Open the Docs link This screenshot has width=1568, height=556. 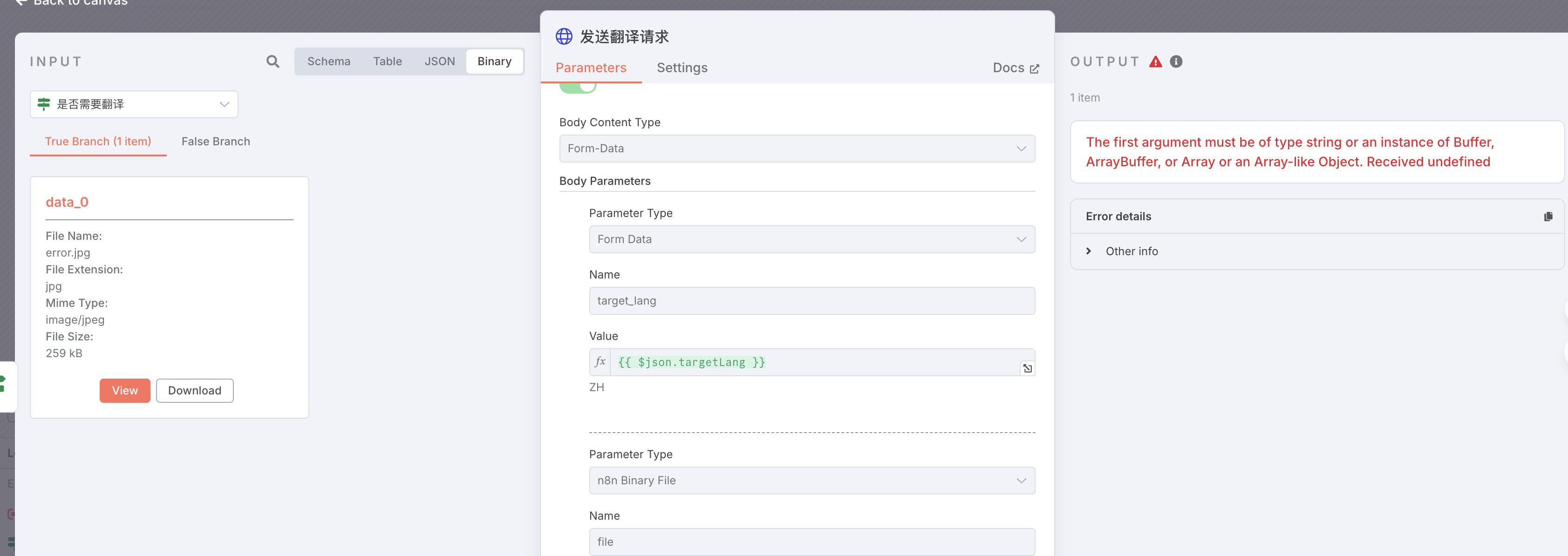(x=1016, y=68)
